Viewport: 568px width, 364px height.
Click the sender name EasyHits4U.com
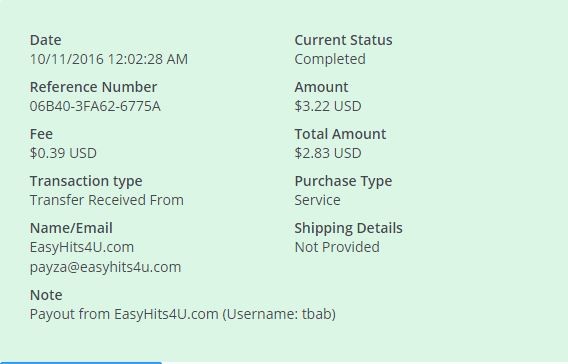pyautogui.click(x=82, y=247)
